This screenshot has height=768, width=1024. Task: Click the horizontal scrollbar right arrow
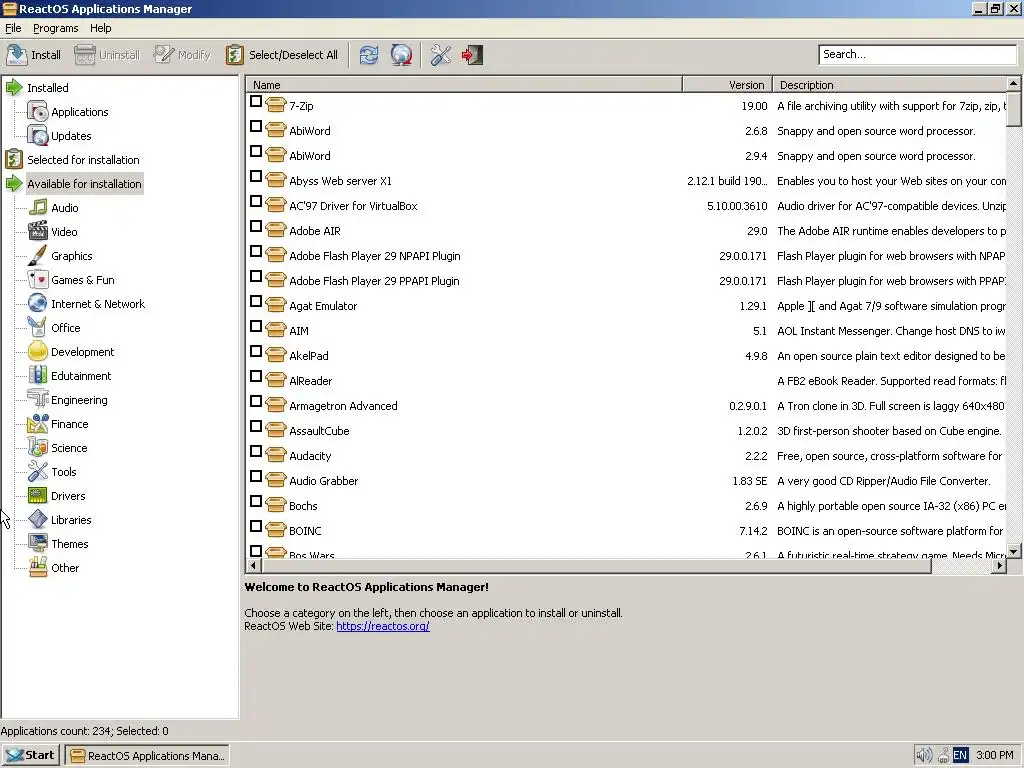[x=999, y=566]
